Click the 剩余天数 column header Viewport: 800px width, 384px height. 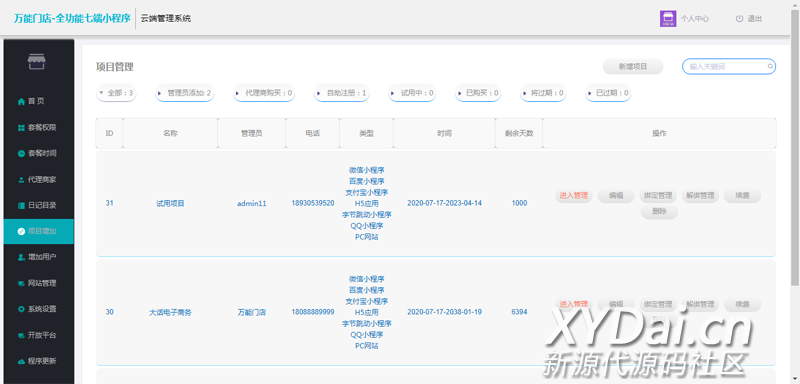[x=519, y=134]
